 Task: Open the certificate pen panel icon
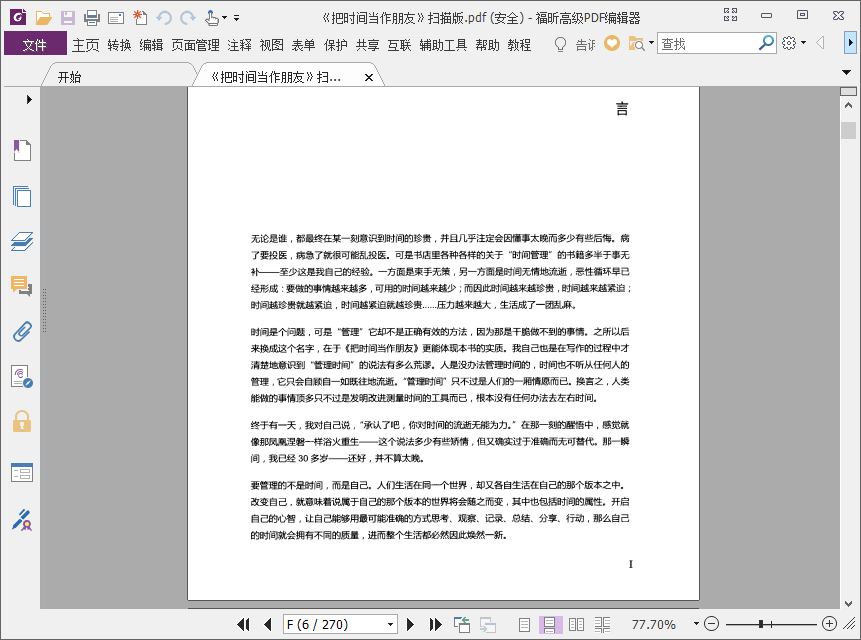[x=22, y=520]
